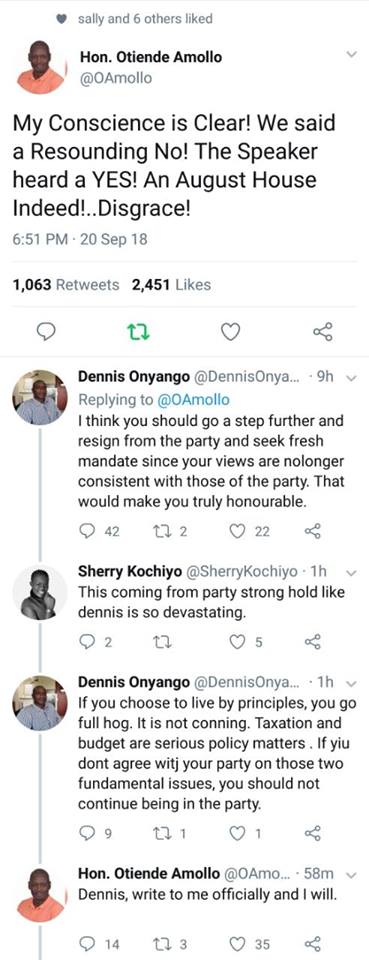Share Sherry Kochiyo's tweet

point(312,642)
